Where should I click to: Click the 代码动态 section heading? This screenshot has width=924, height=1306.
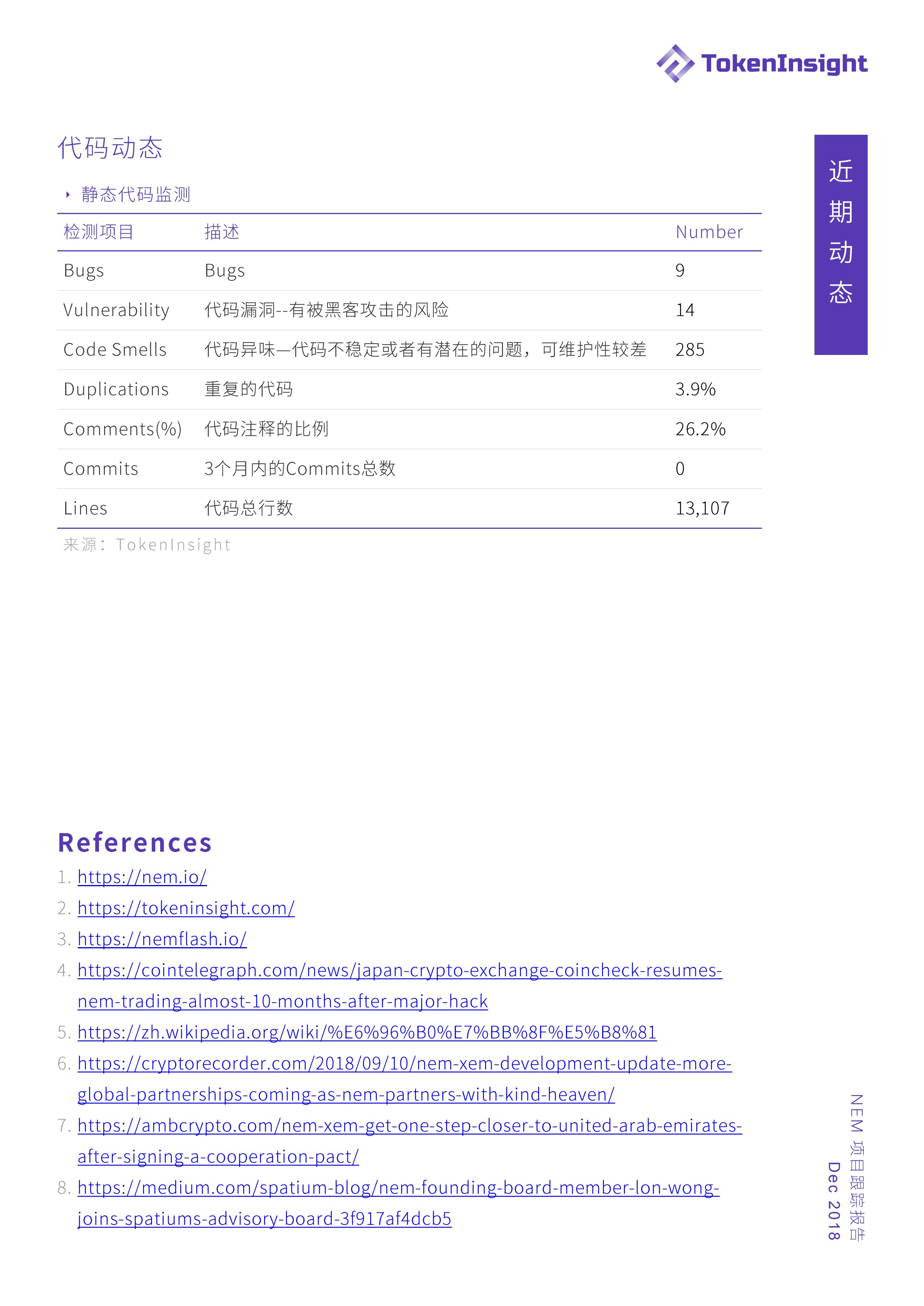point(110,148)
